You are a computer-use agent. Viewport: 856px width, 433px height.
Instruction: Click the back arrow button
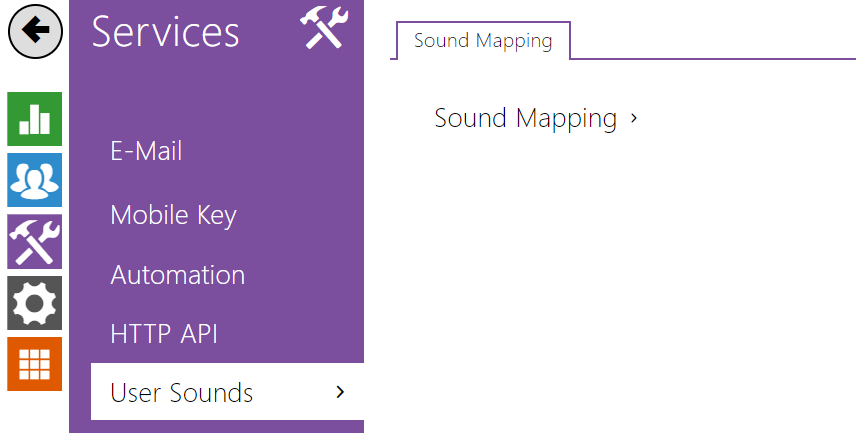[35, 32]
